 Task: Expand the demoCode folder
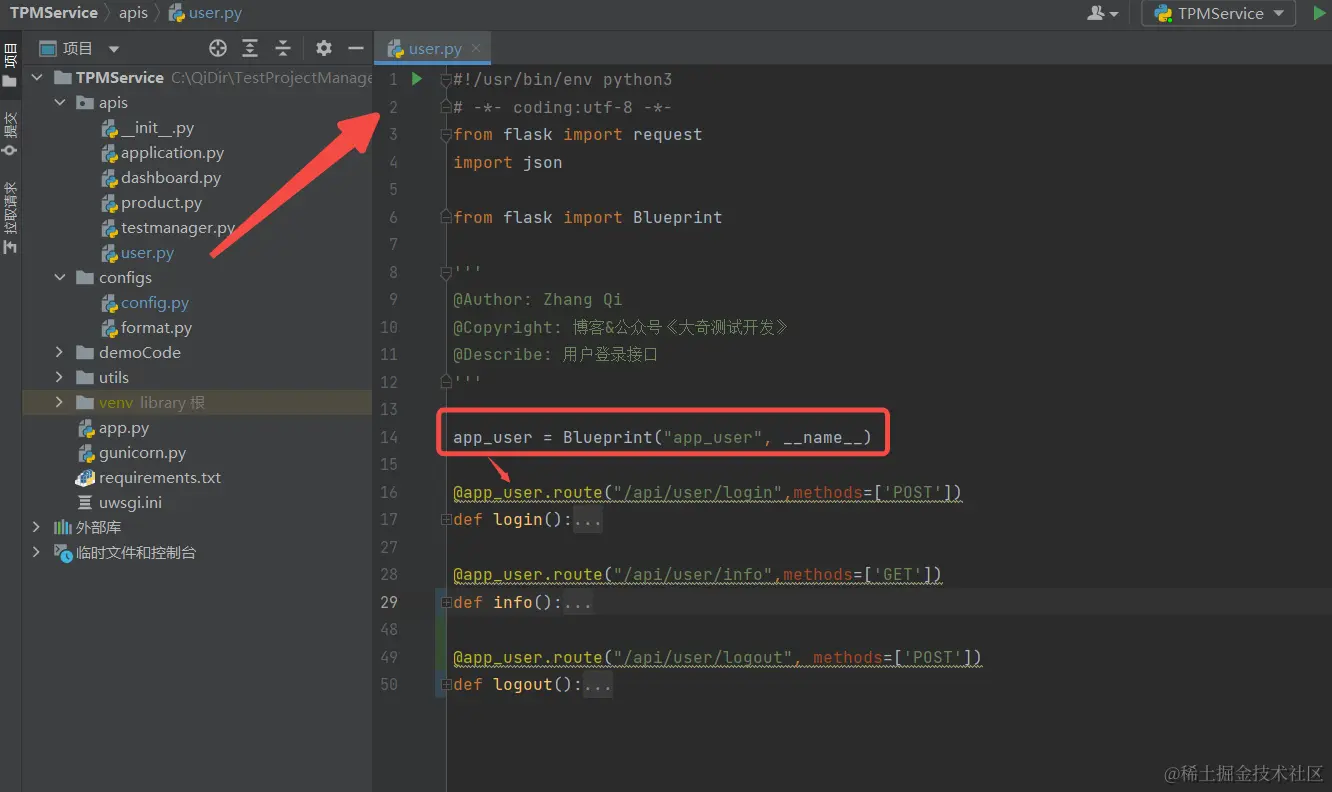tap(59, 352)
